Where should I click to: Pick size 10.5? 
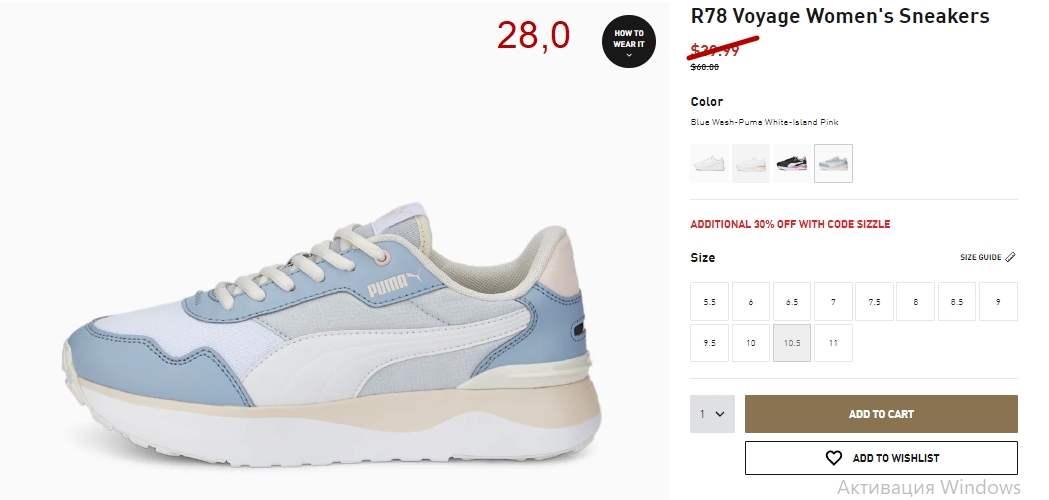point(791,343)
